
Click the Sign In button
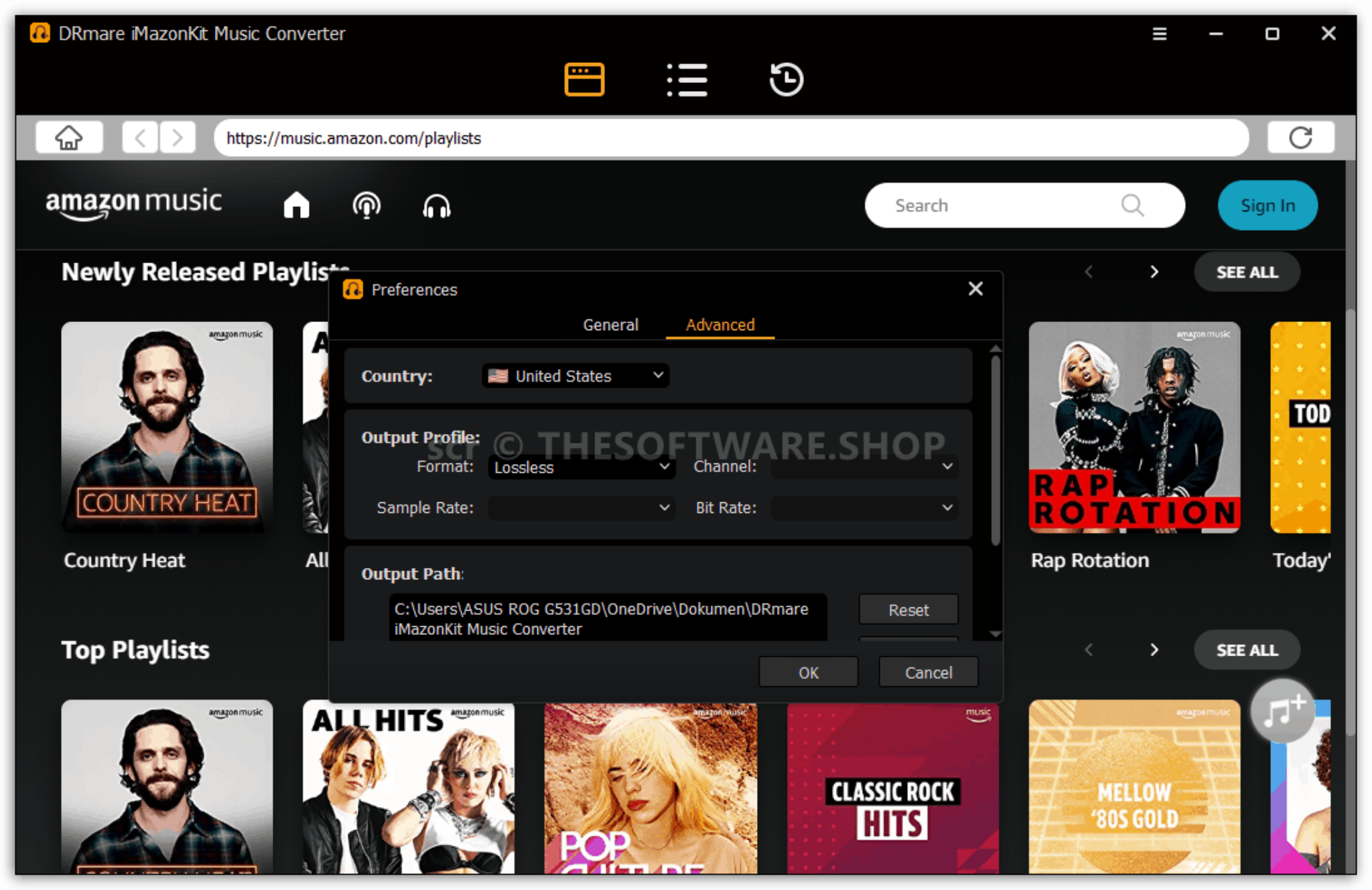[x=1267, y=205]
